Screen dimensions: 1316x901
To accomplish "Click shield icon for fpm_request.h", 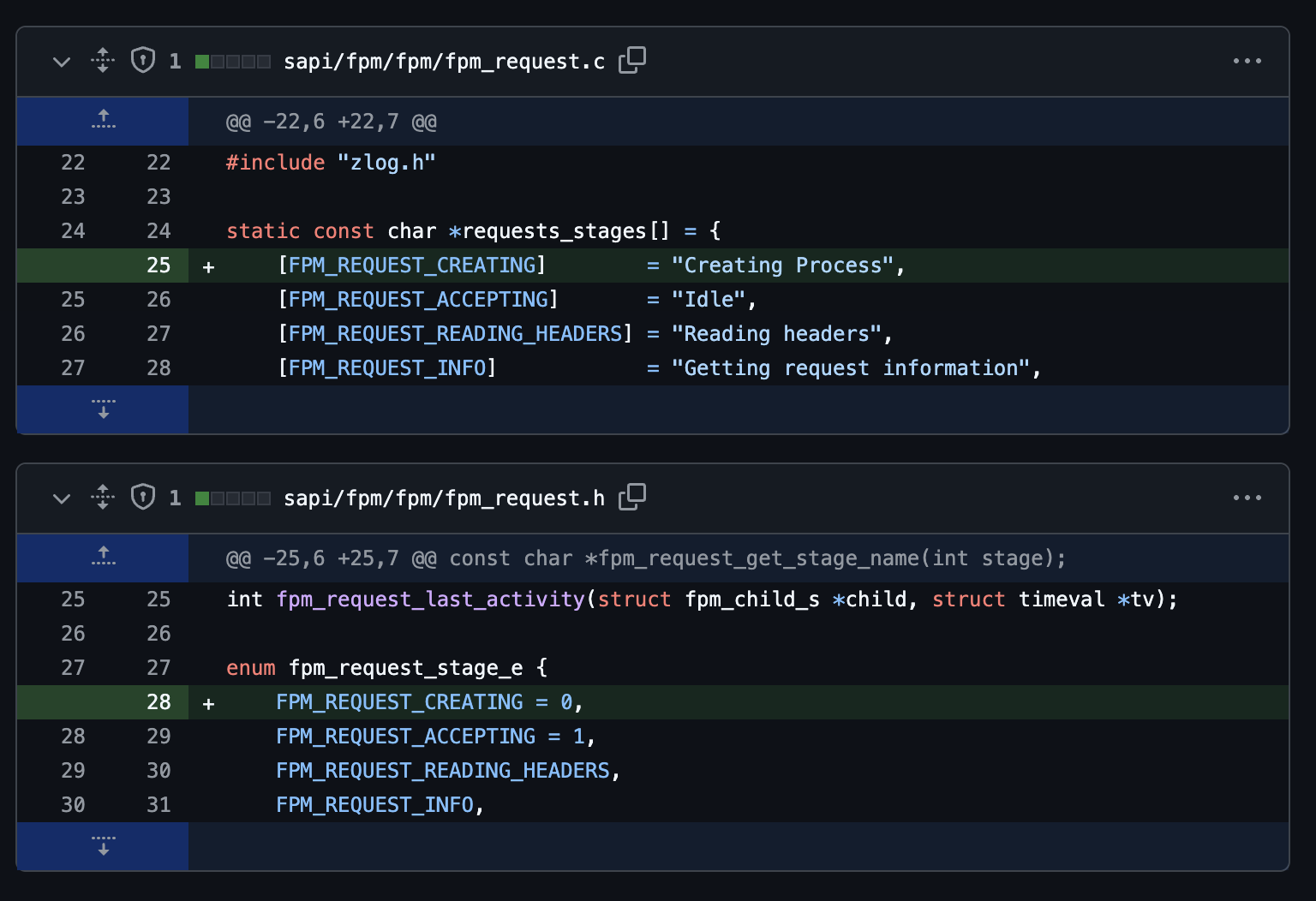I will click(x=143, y=498).
